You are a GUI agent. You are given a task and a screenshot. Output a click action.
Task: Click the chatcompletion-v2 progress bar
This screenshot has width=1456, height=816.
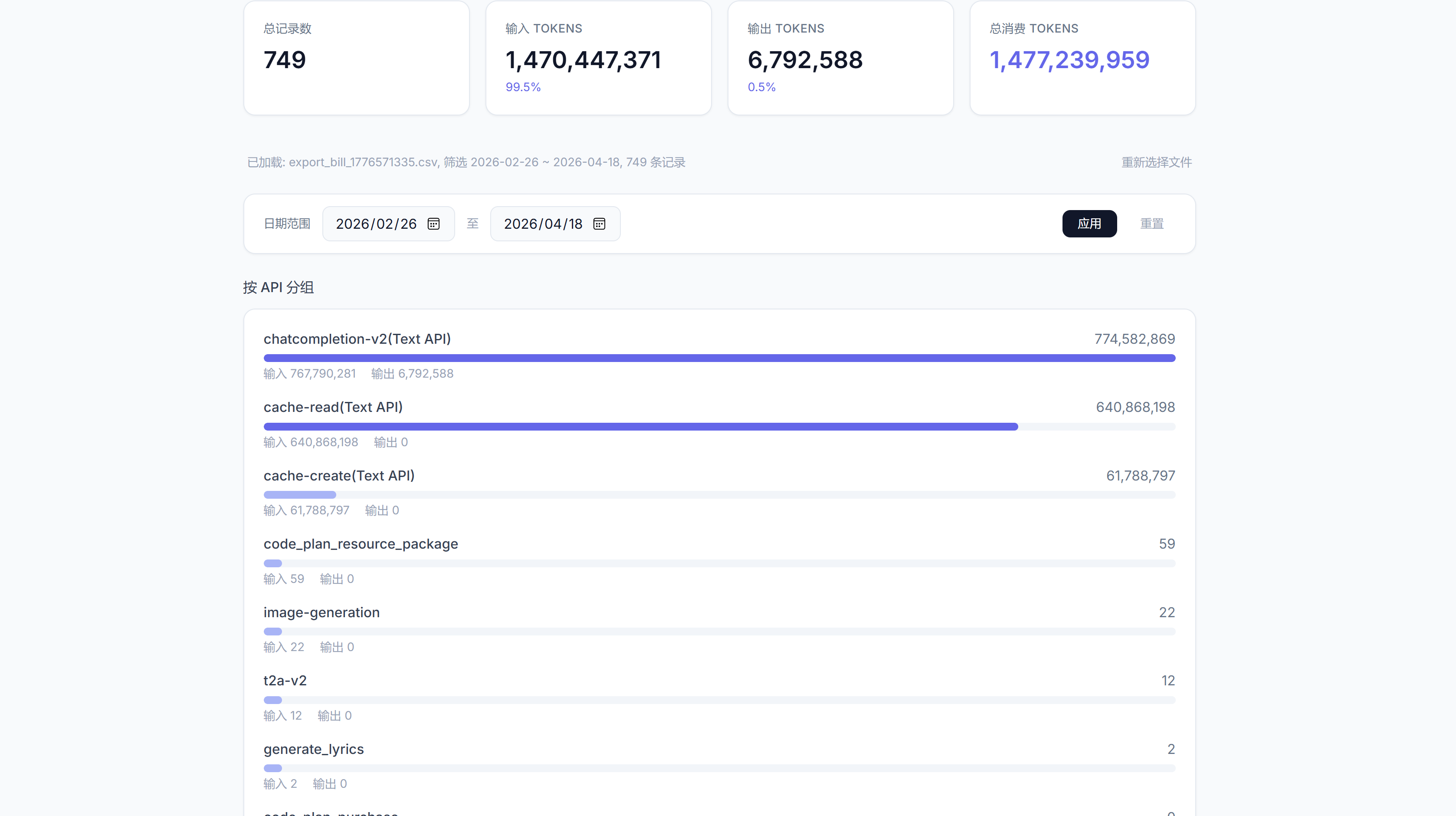pos(719,358)
